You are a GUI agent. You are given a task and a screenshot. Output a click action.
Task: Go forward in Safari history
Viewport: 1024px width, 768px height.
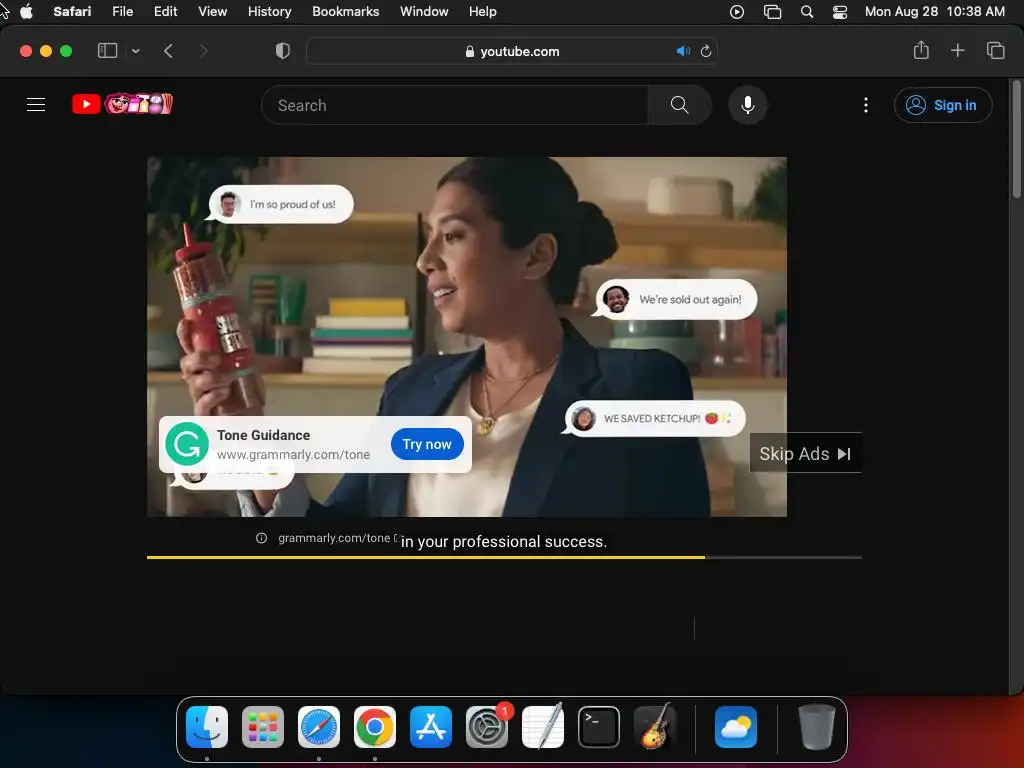[203, 50]
